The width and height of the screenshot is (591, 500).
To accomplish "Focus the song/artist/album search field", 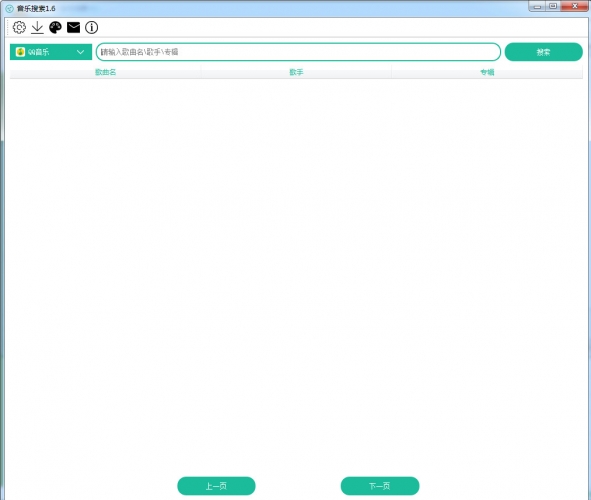I will click(x=298, y=52).
